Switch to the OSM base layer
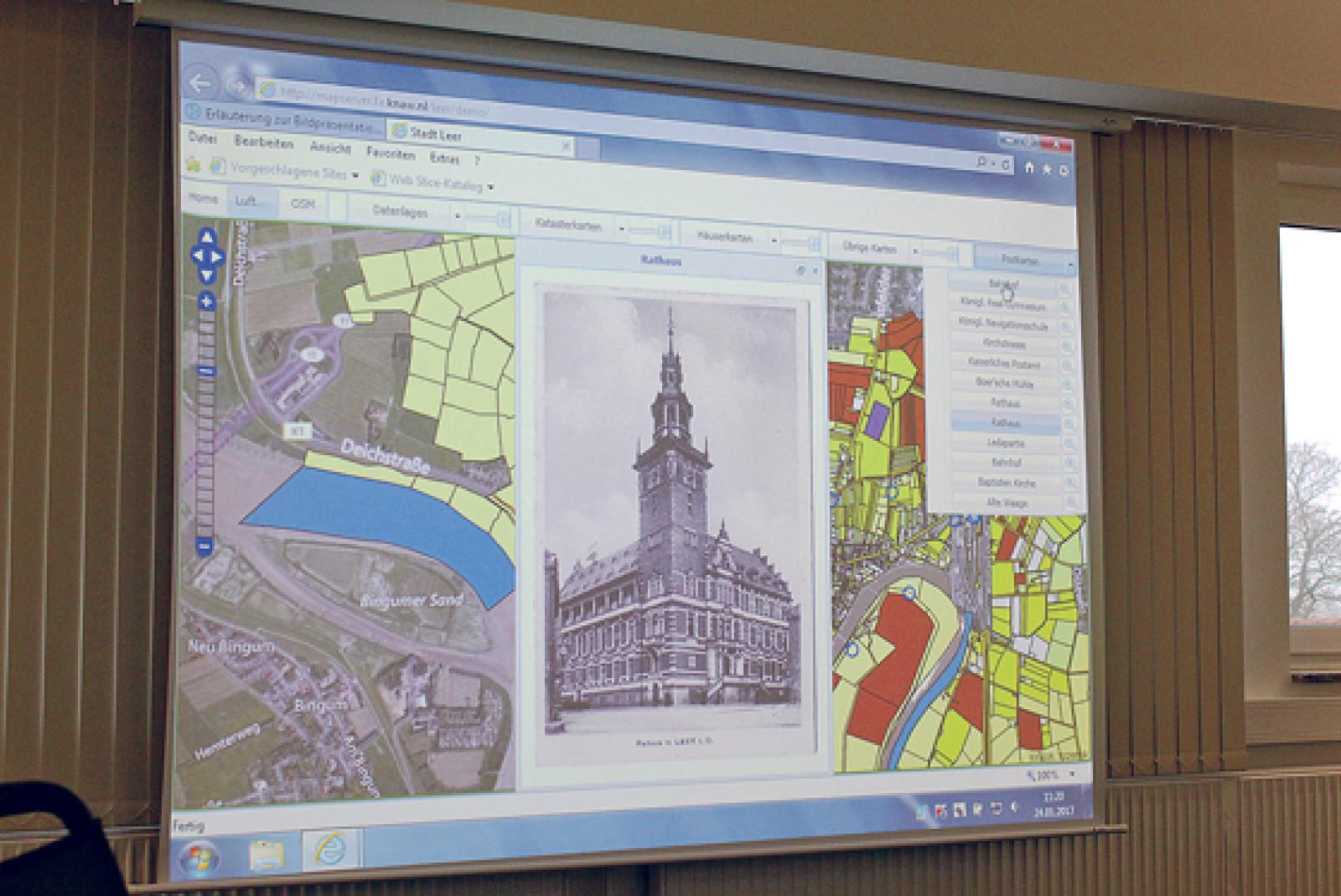 pyautogui.click(x=302, y=204)
